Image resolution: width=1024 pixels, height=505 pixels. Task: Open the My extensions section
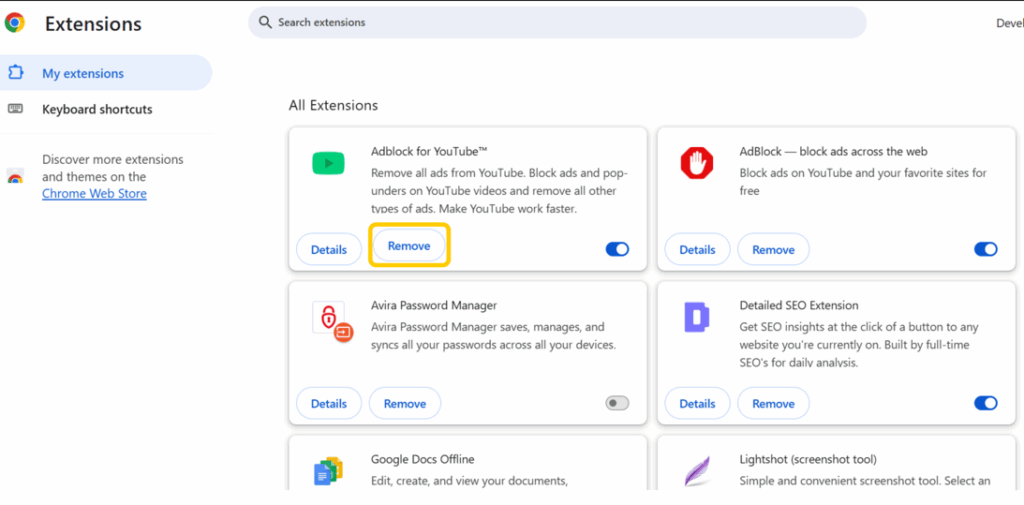tap(106, 73)
